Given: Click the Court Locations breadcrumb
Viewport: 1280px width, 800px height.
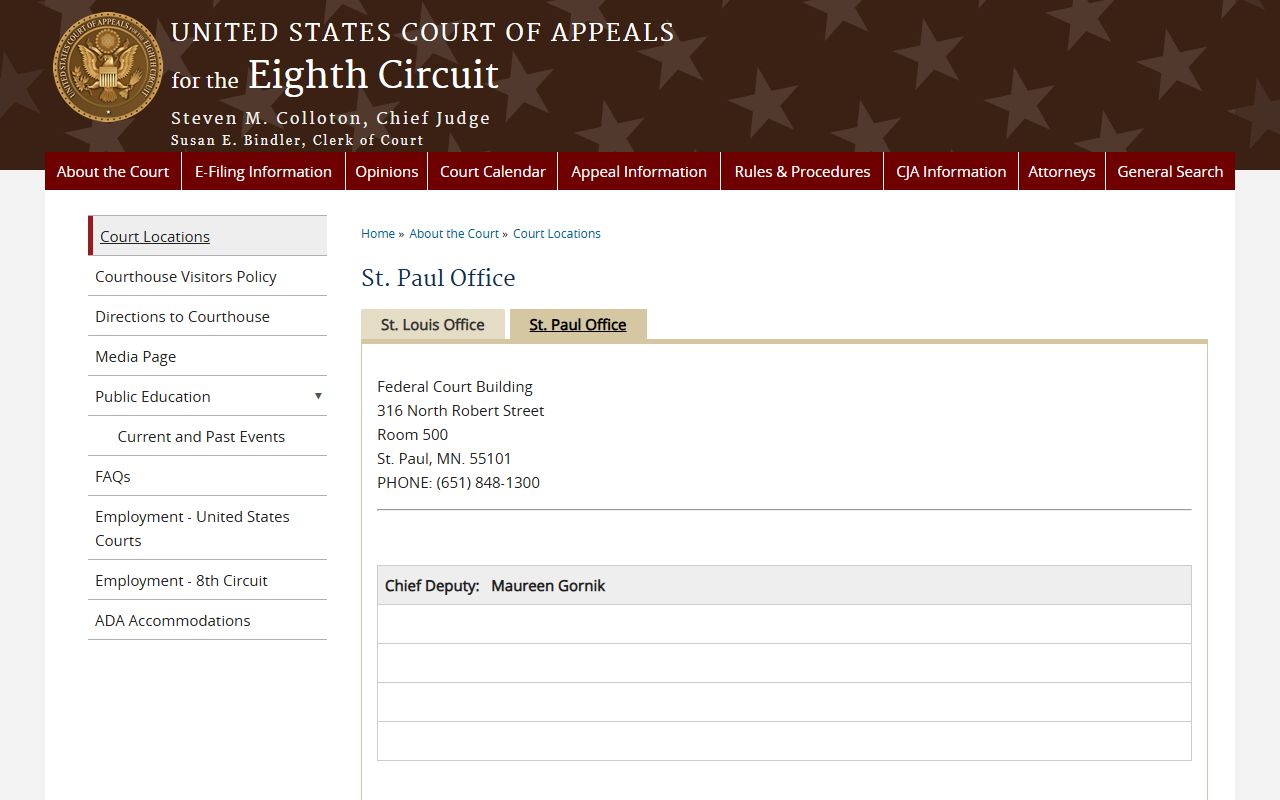Looking at the screenshot, I should click(557, 233).
